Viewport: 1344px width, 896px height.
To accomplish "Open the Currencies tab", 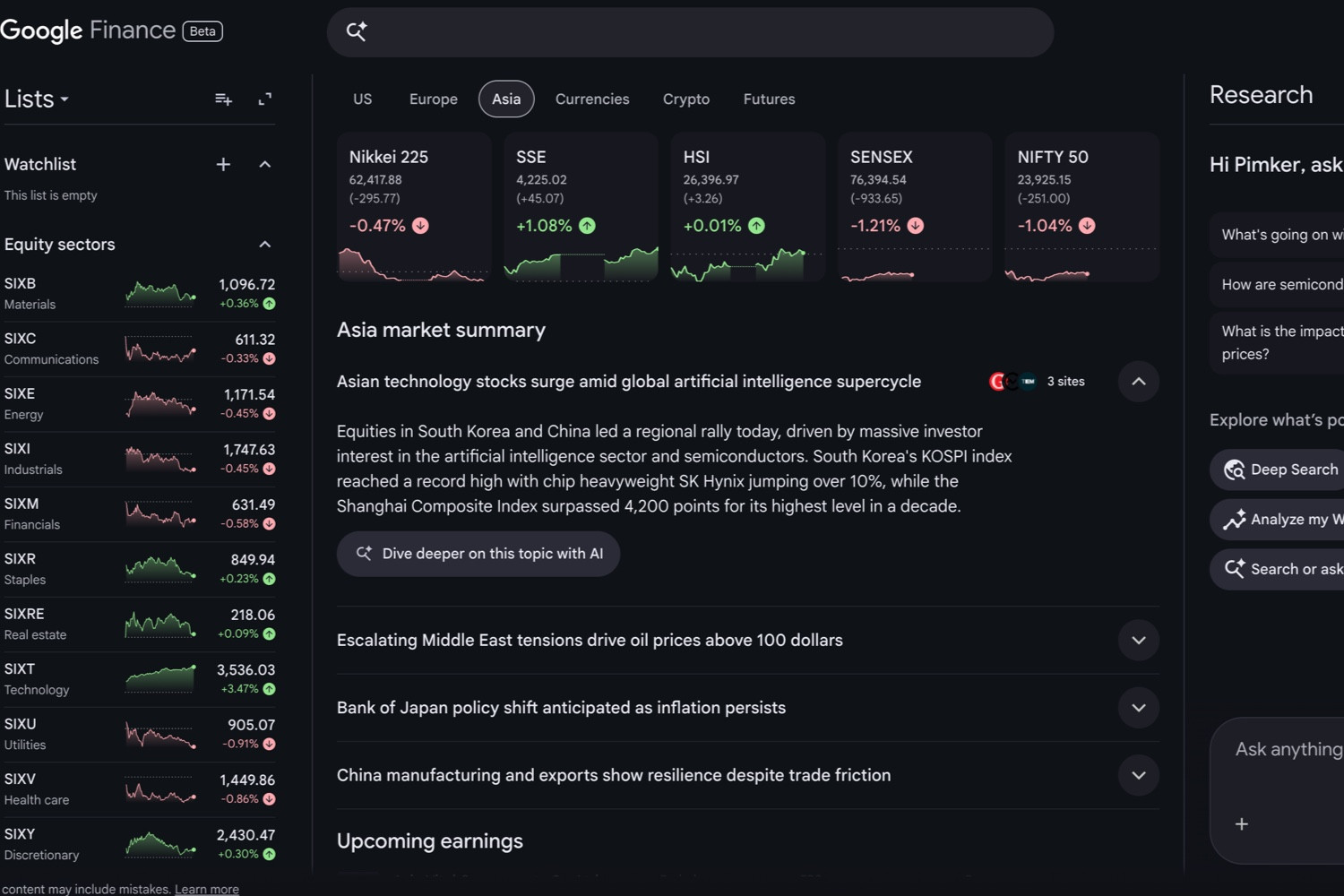I will pyautogui.click(x=592, y=99).
